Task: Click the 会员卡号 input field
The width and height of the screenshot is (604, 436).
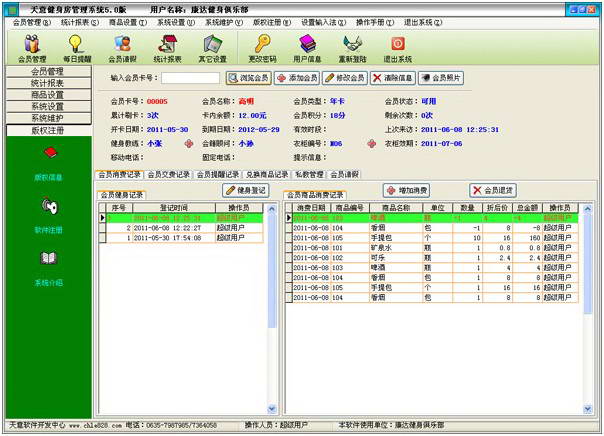Action: pyautogui.click(x=197, y=77)
